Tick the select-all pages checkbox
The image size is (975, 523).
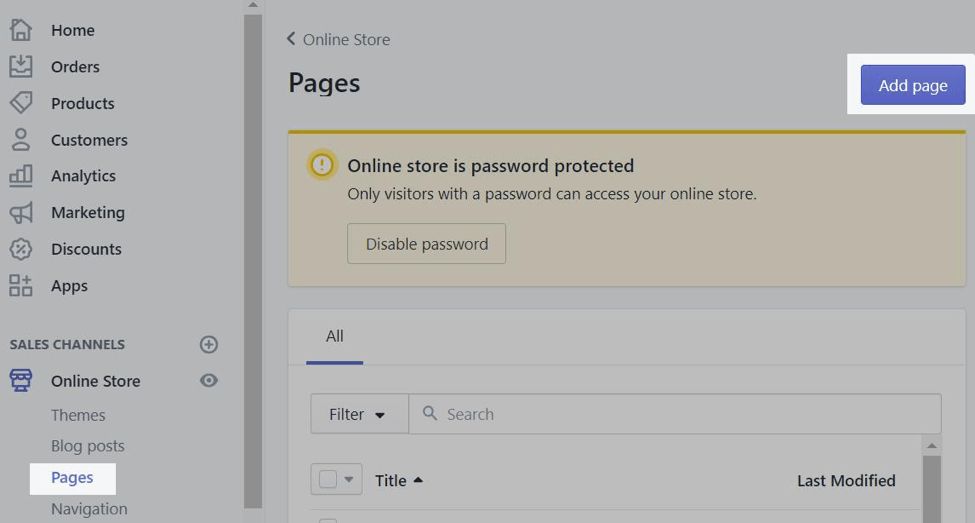(x=327, y=480)
